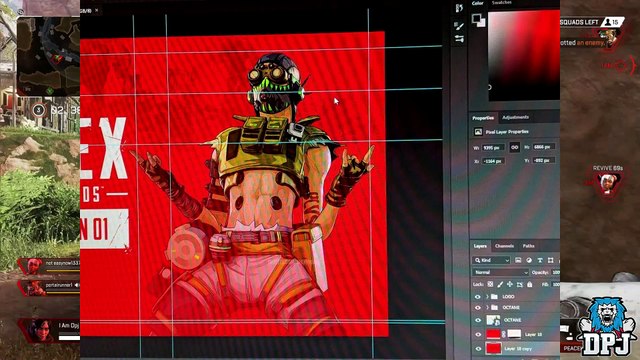Select the LOGO layer name
This screenshot has height=360, width=640.
(508, 296)
